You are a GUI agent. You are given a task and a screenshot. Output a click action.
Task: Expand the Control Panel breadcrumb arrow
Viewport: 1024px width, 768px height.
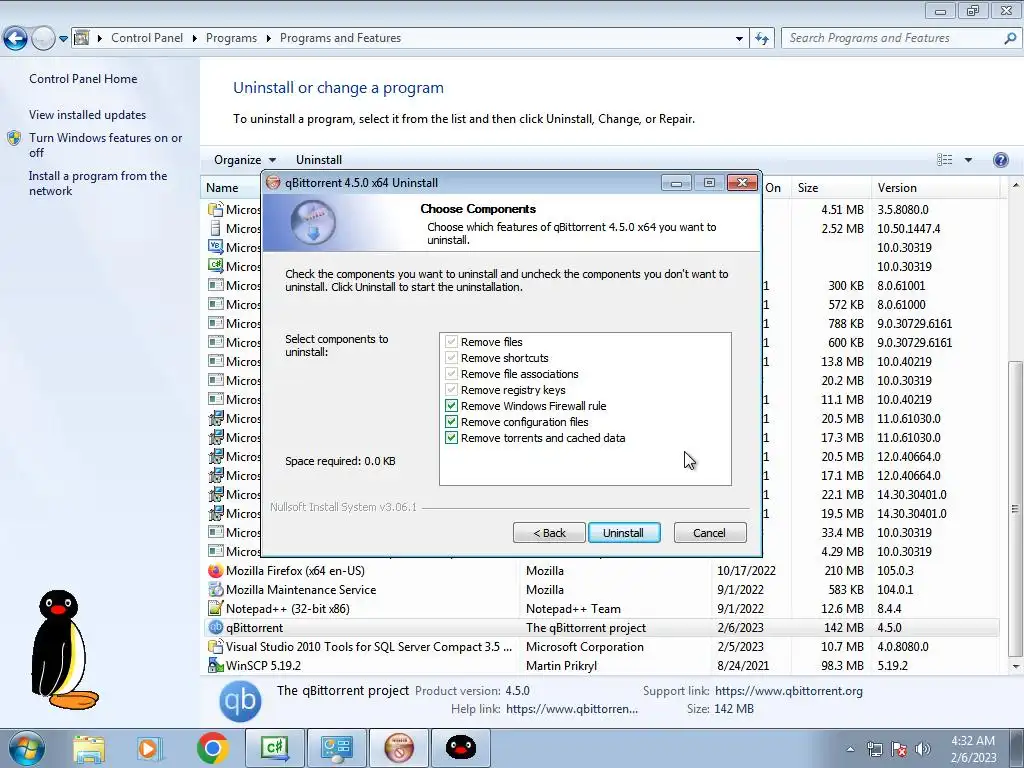pos(195,39)
